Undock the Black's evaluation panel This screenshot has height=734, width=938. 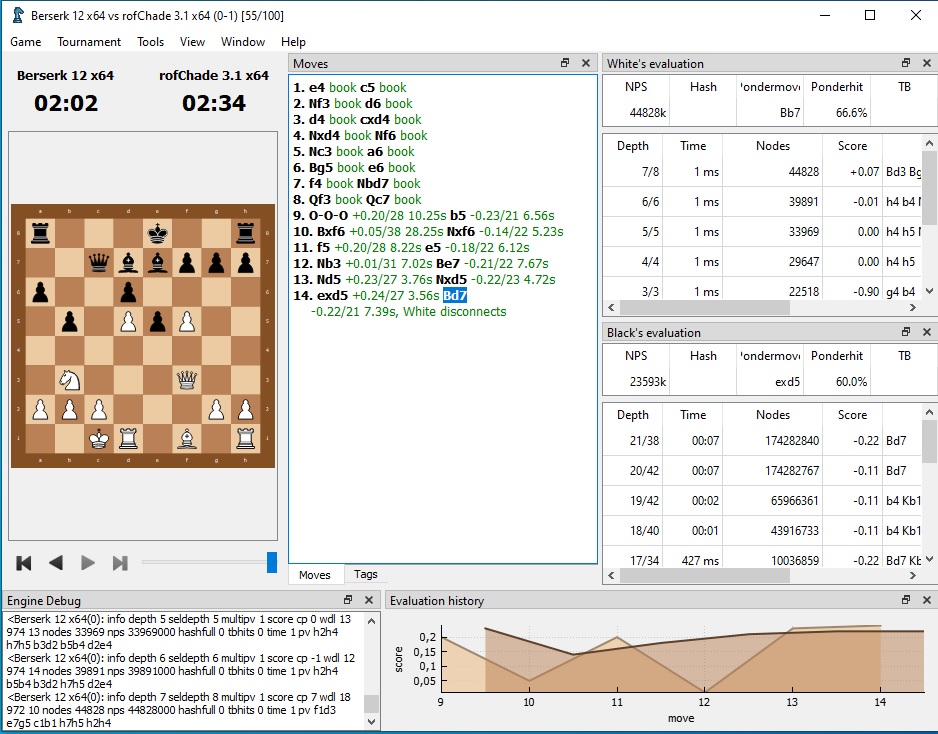[906, 332]
